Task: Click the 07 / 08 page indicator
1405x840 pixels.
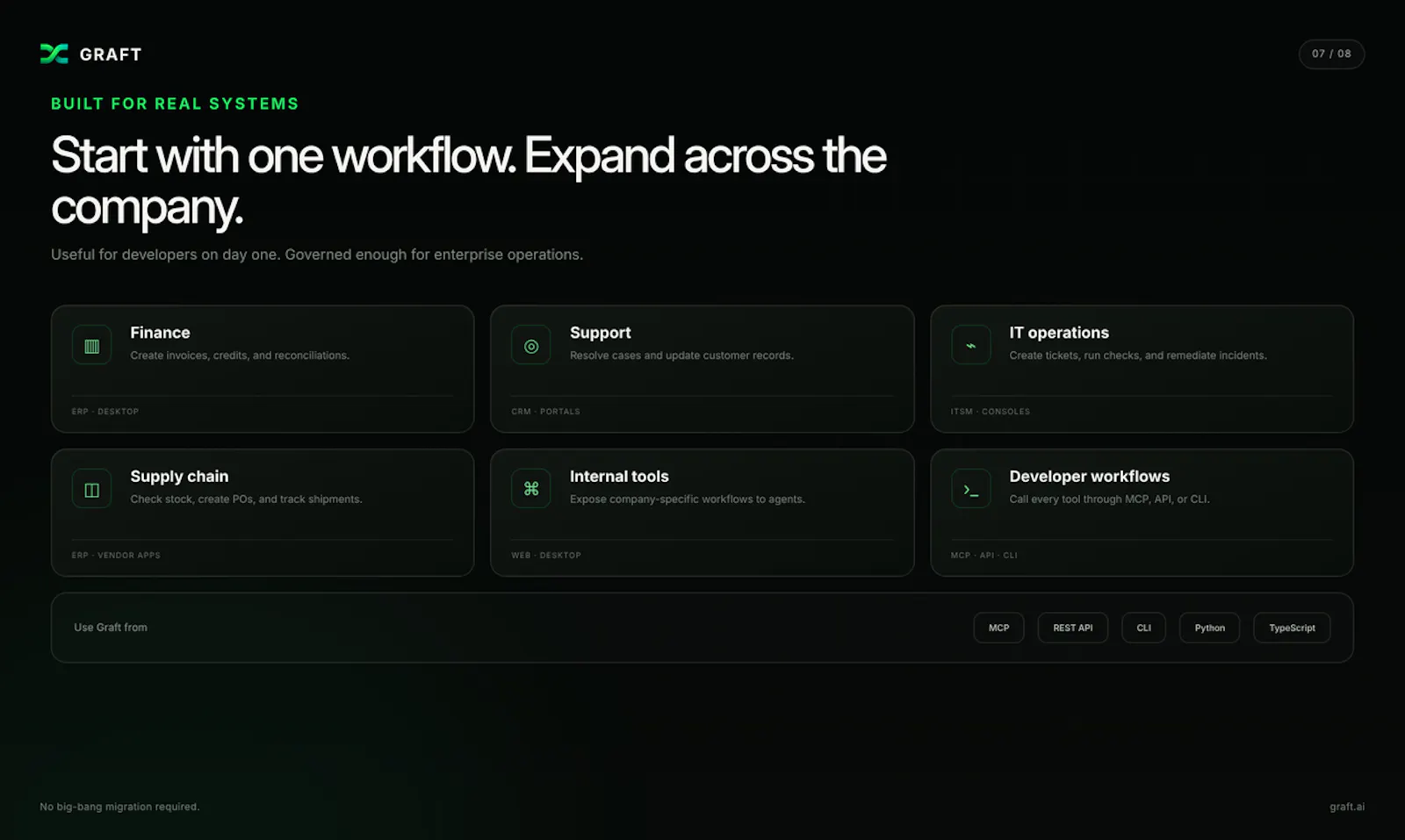Action: [1331, 54]
